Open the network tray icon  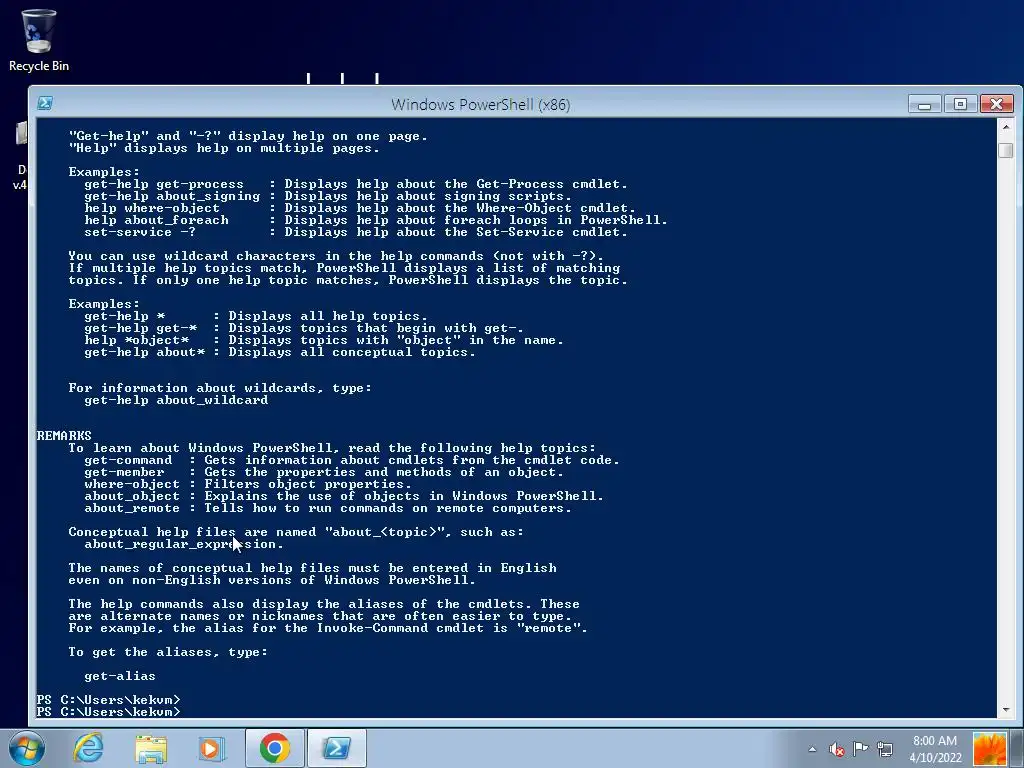(885, 748)
